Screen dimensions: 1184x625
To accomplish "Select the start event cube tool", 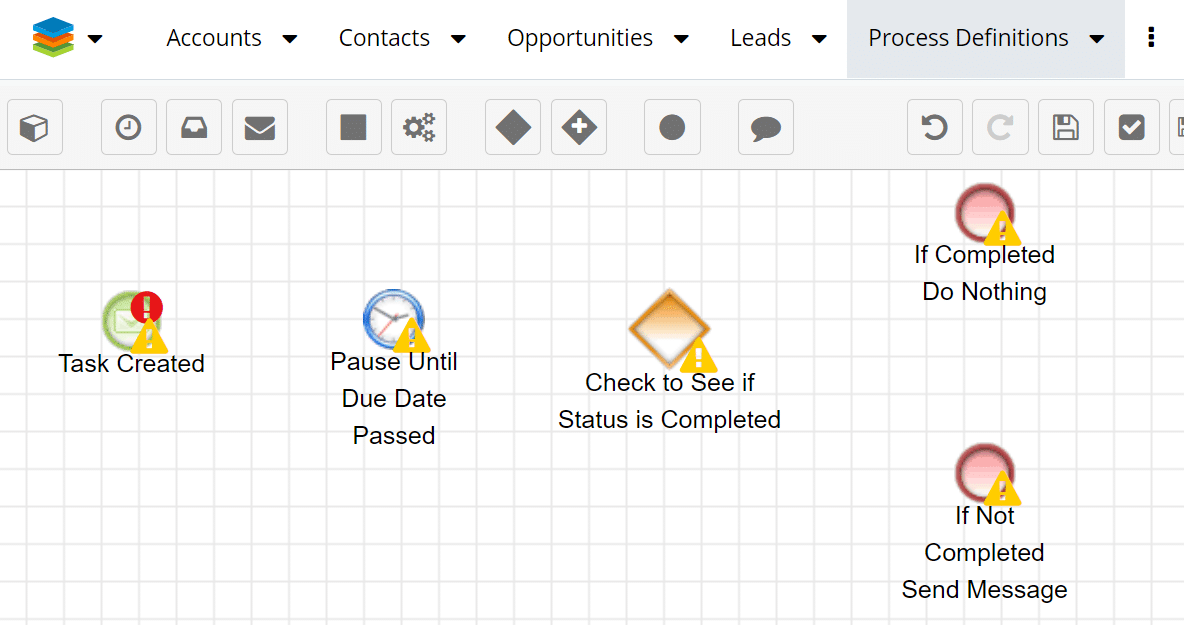I will [35, 127].
